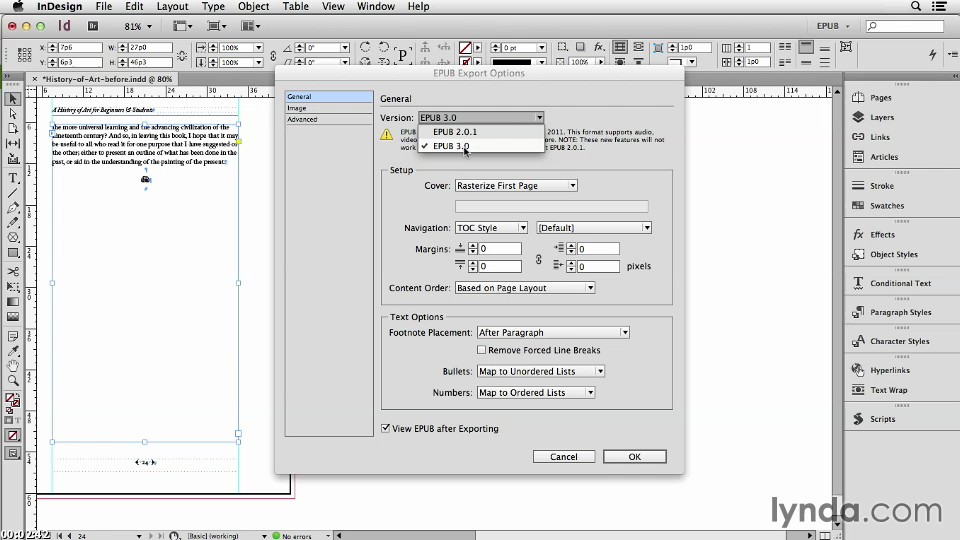Open the Numbers mapping dropdown
960x540 pixels.
(x=536, y=392)
